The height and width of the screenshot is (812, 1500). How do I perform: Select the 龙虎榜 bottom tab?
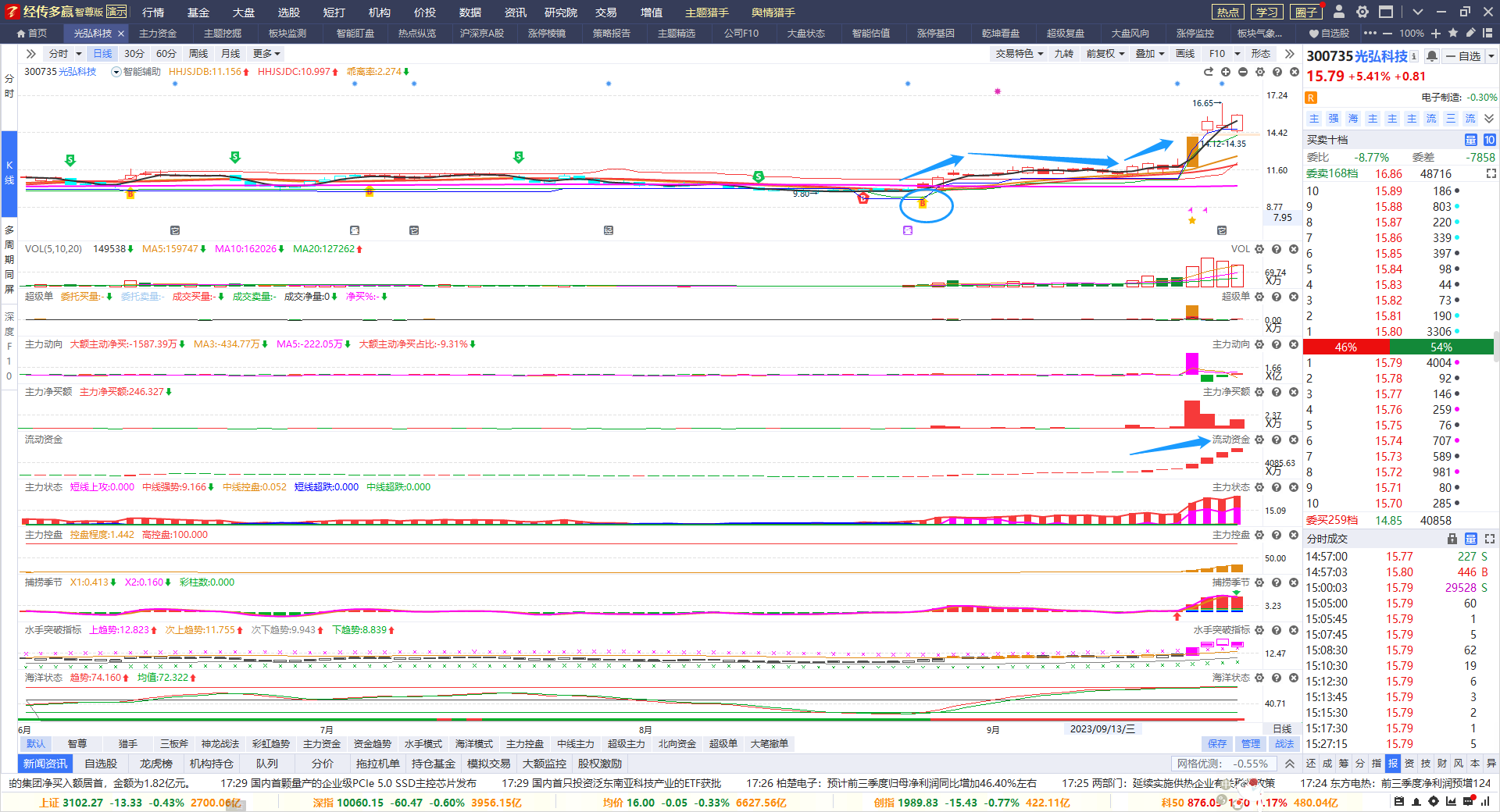(x=155, y=764)
